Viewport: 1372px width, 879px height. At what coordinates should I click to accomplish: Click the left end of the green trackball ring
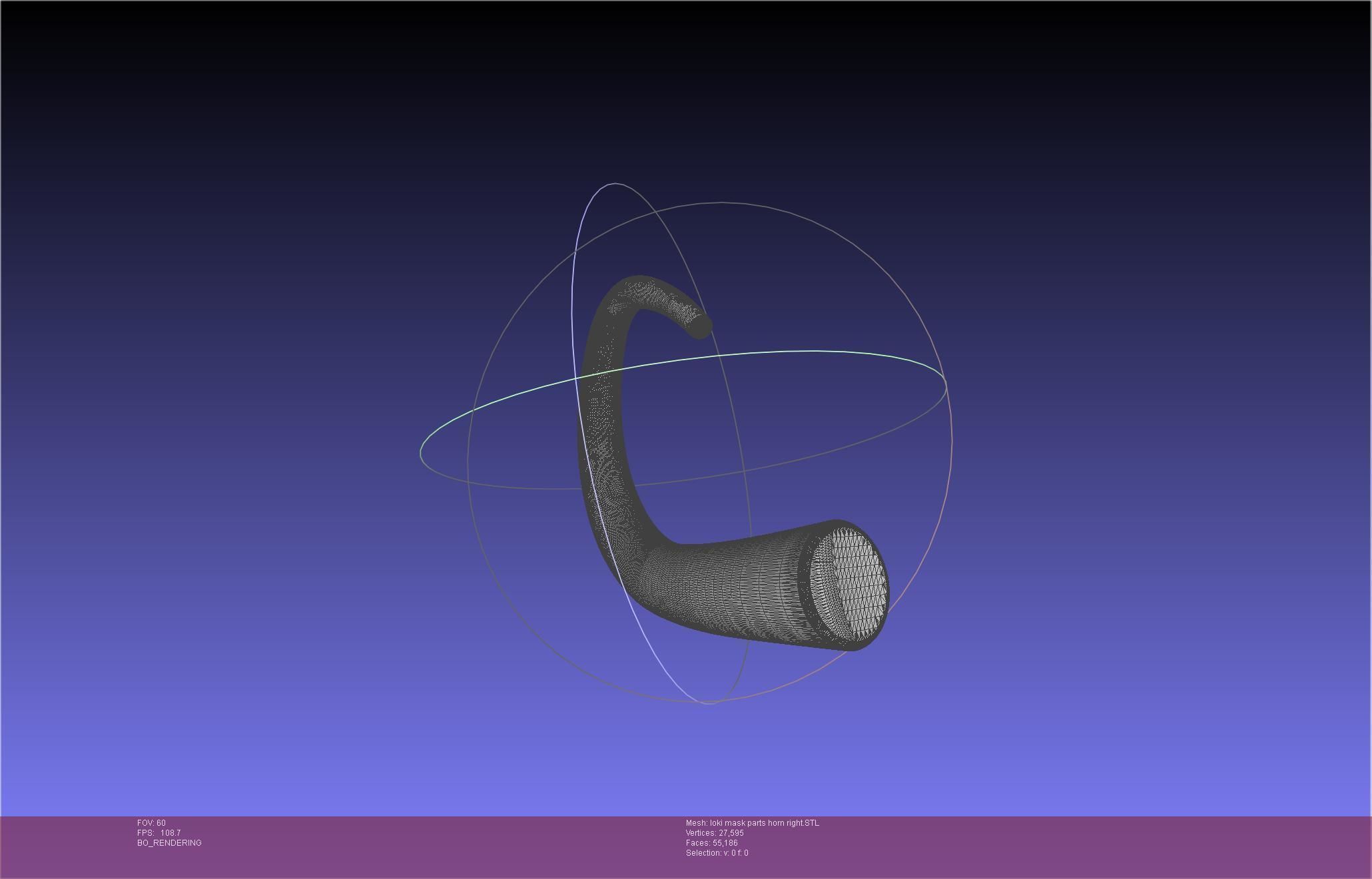click(421, 453)
